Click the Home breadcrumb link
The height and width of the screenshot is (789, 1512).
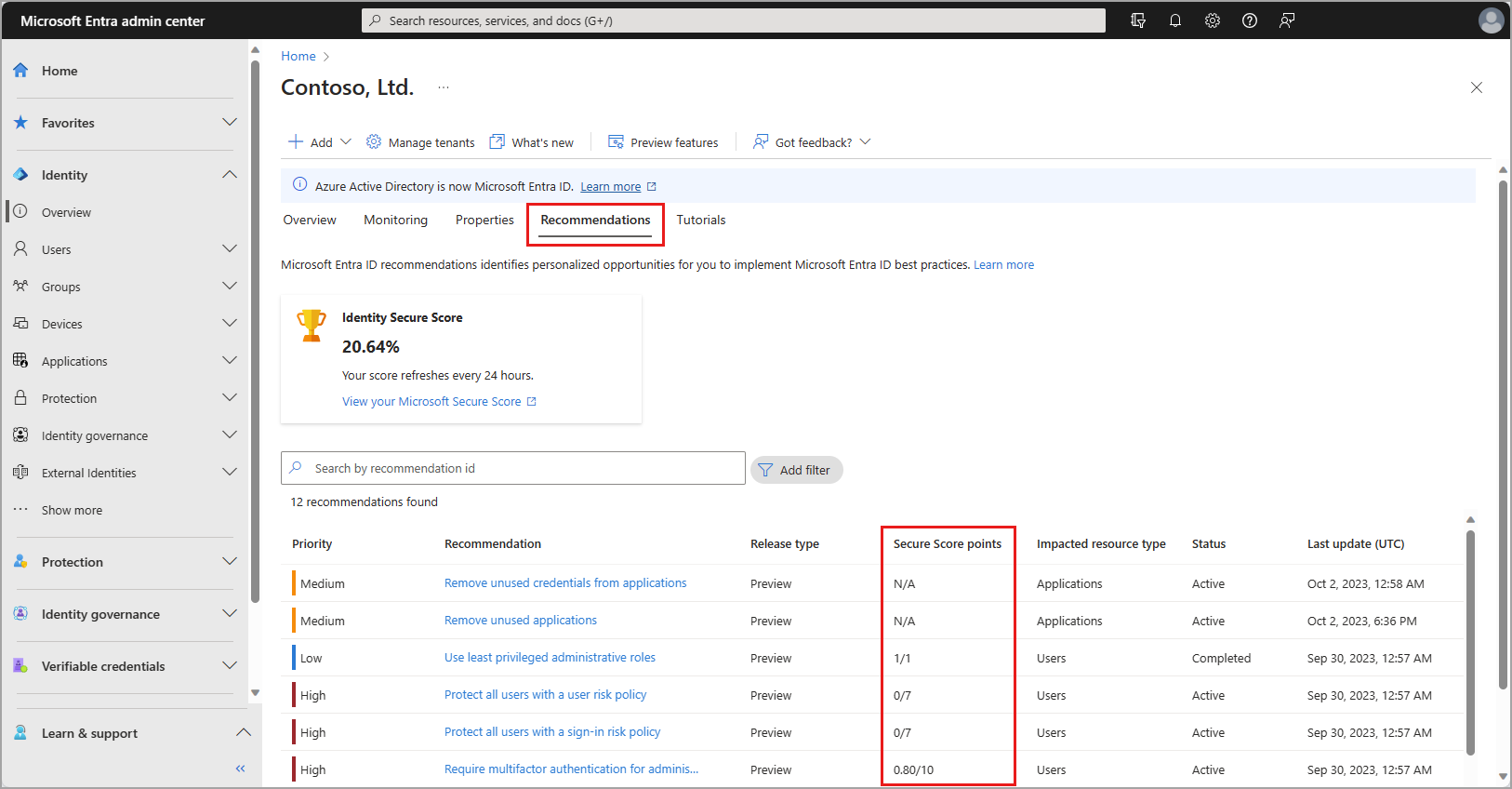point(298,56)
